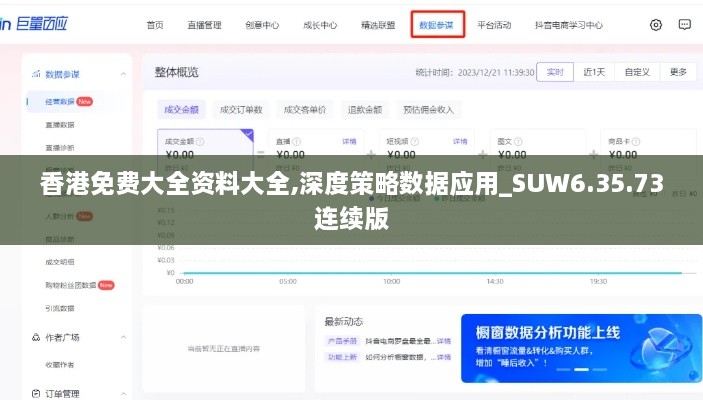
Task: Collapse the 订单管理 sidebar section
Action: pos(123,393)
